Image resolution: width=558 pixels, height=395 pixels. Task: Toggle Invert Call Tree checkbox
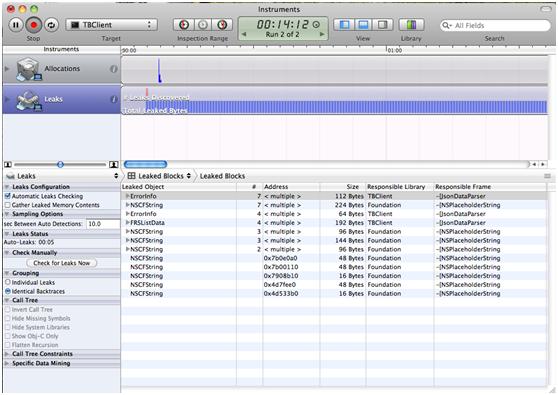(x=7, y=310)
